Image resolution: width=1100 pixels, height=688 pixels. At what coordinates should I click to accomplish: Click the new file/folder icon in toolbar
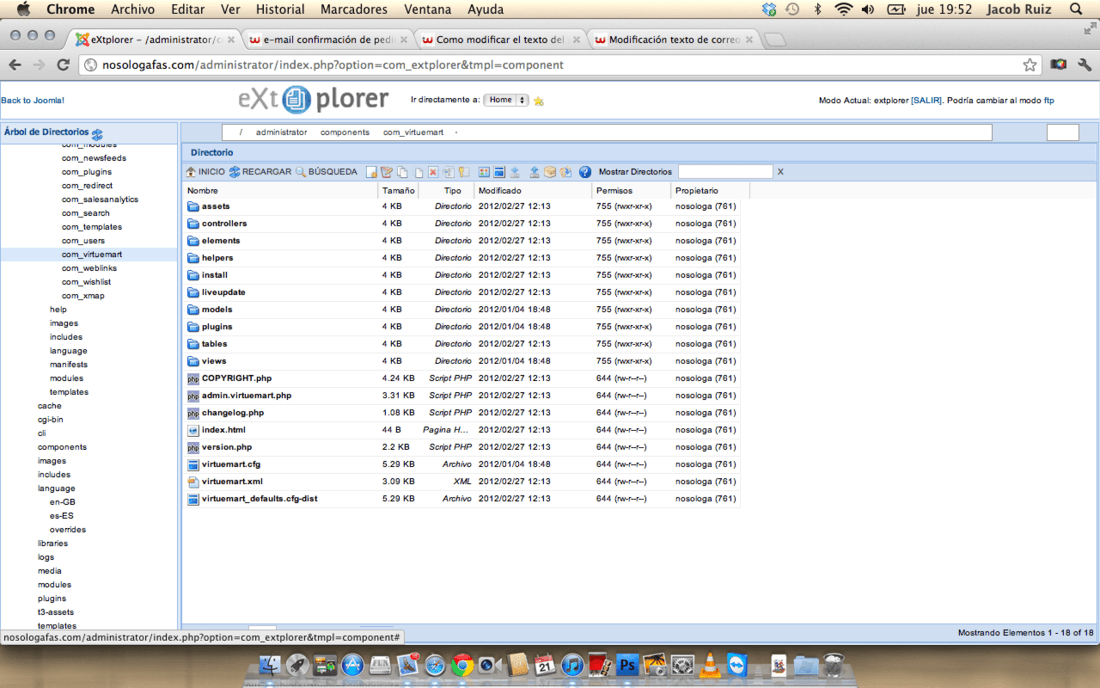[372, 172]
